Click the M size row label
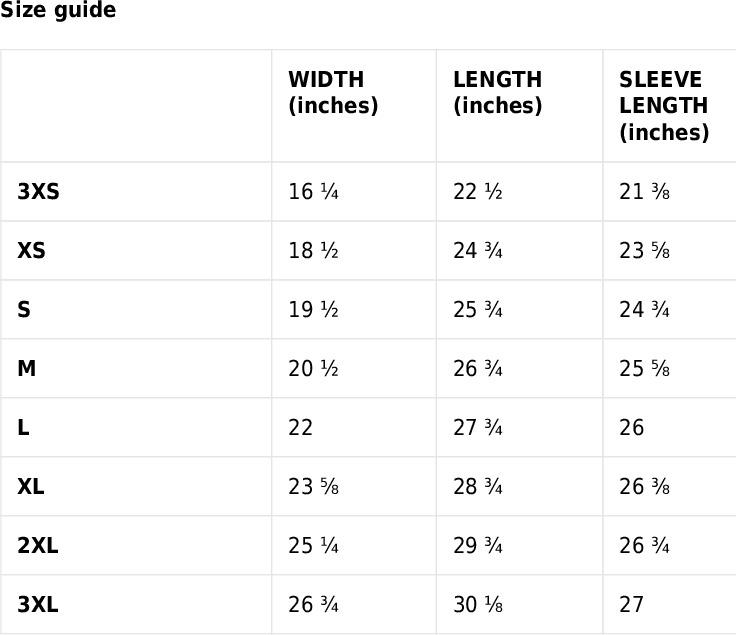 [27, 368]
